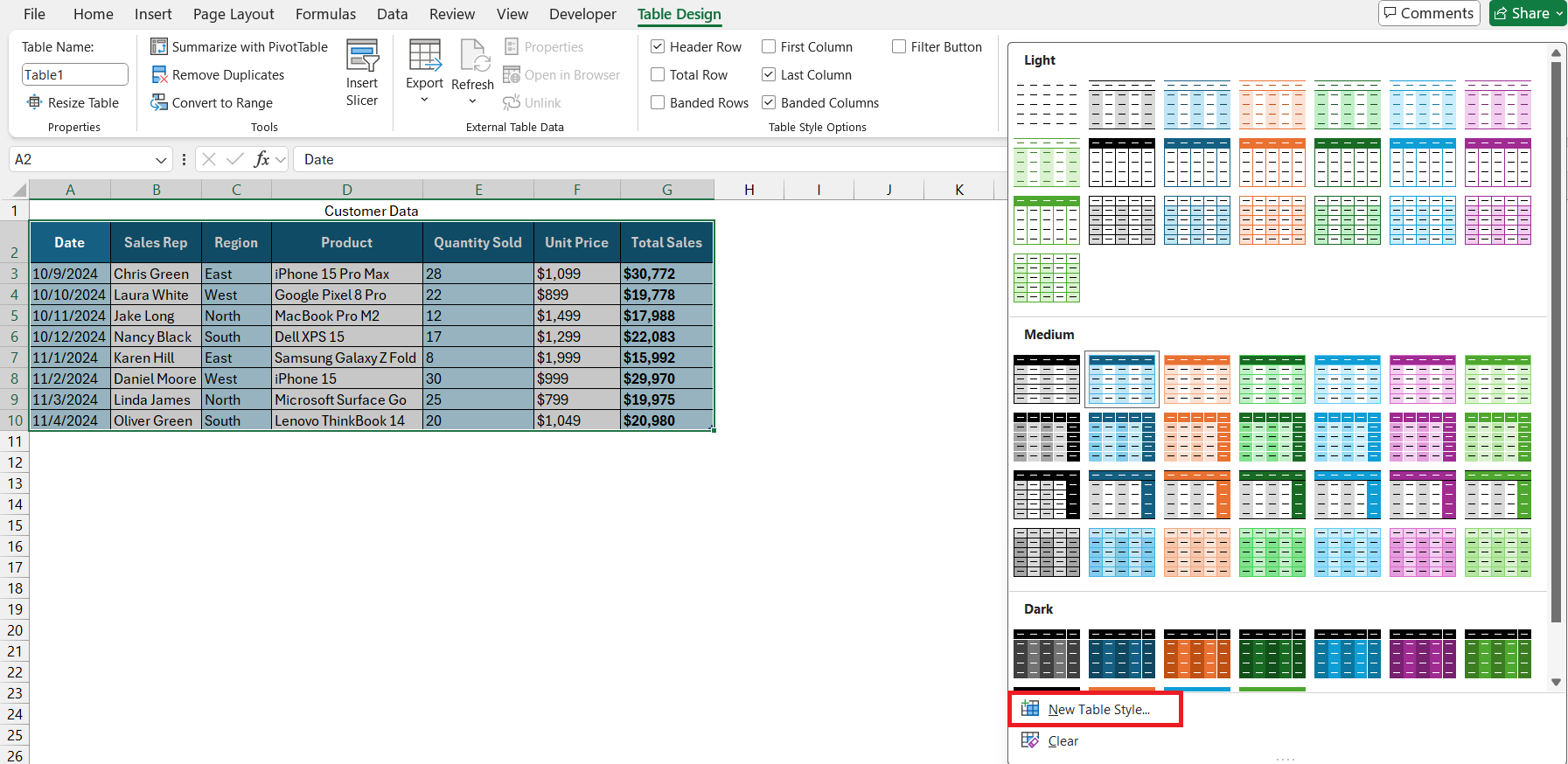The height and width of the screenshot is (764, 1568).
Task: Open the Share button dropdown
Action: point(1559,13)
